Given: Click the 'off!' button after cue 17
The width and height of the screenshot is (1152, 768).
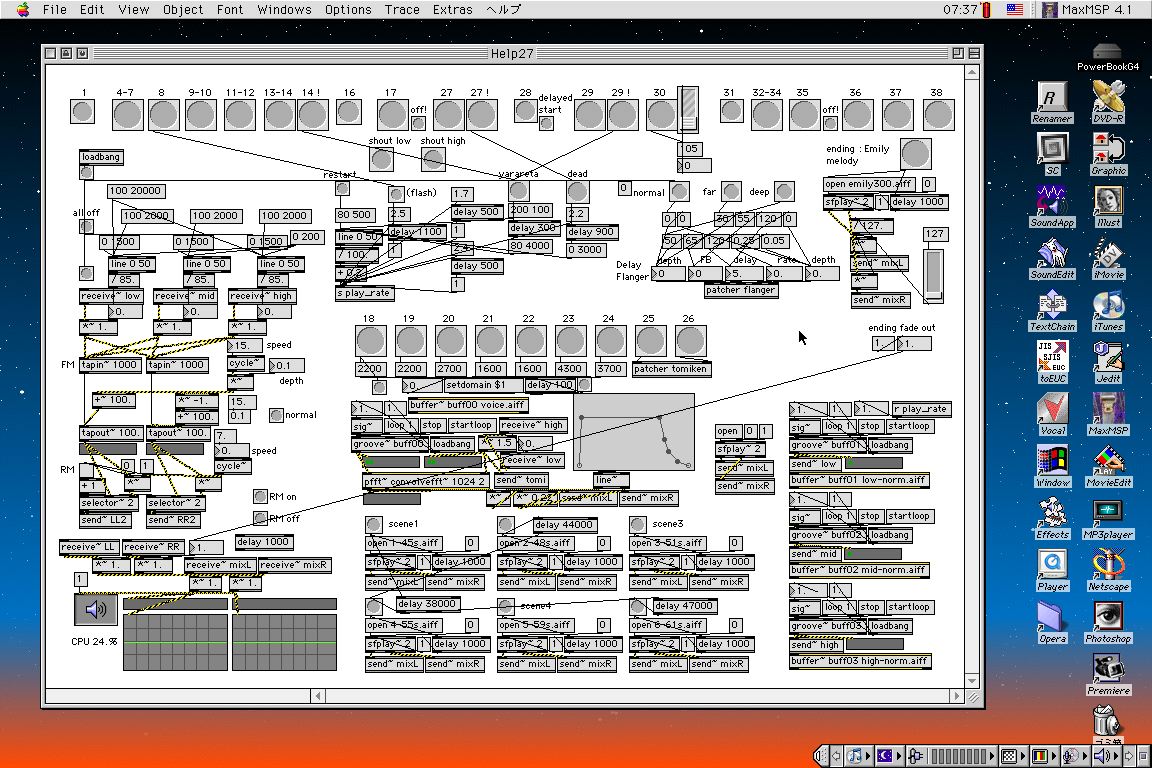Looking at the screenshot, I should point(418,123).
